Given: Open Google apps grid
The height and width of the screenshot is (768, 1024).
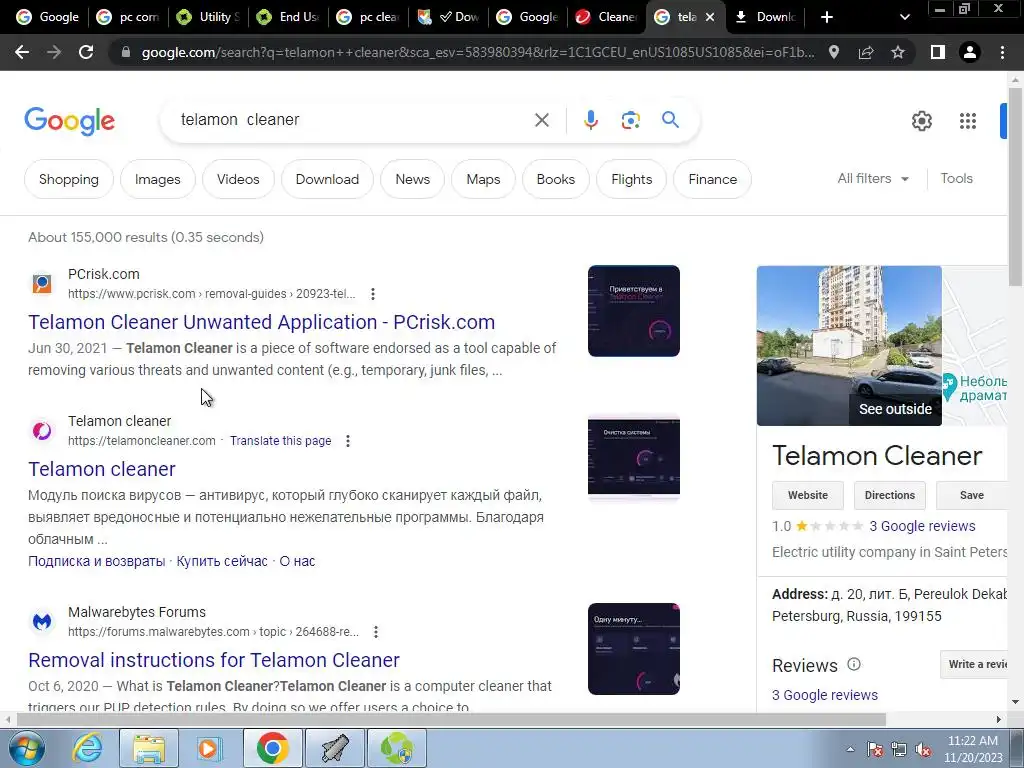Looking at the screenshot, I should point(968,121).
